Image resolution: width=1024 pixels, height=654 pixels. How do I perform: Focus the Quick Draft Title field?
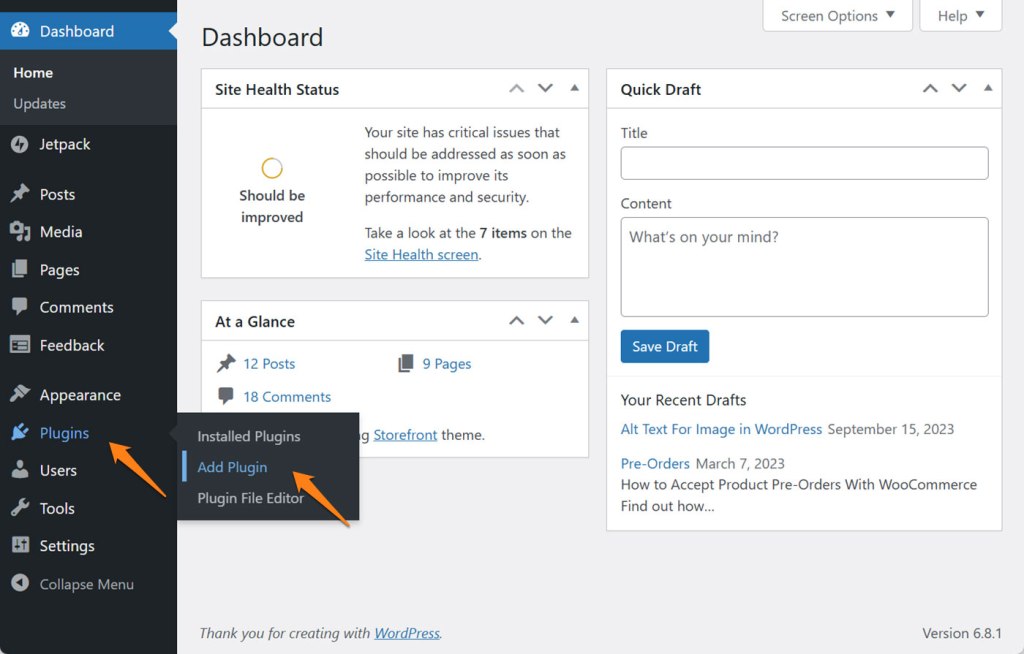click(805, 163)
